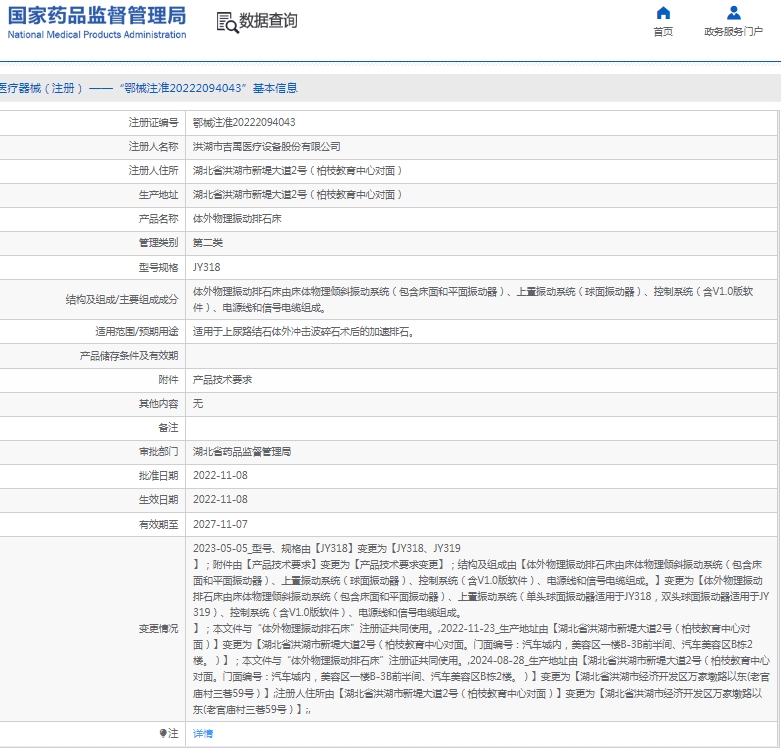Click the 变更情况 row label
781x751 pixels.
click(x=158, y=628)
